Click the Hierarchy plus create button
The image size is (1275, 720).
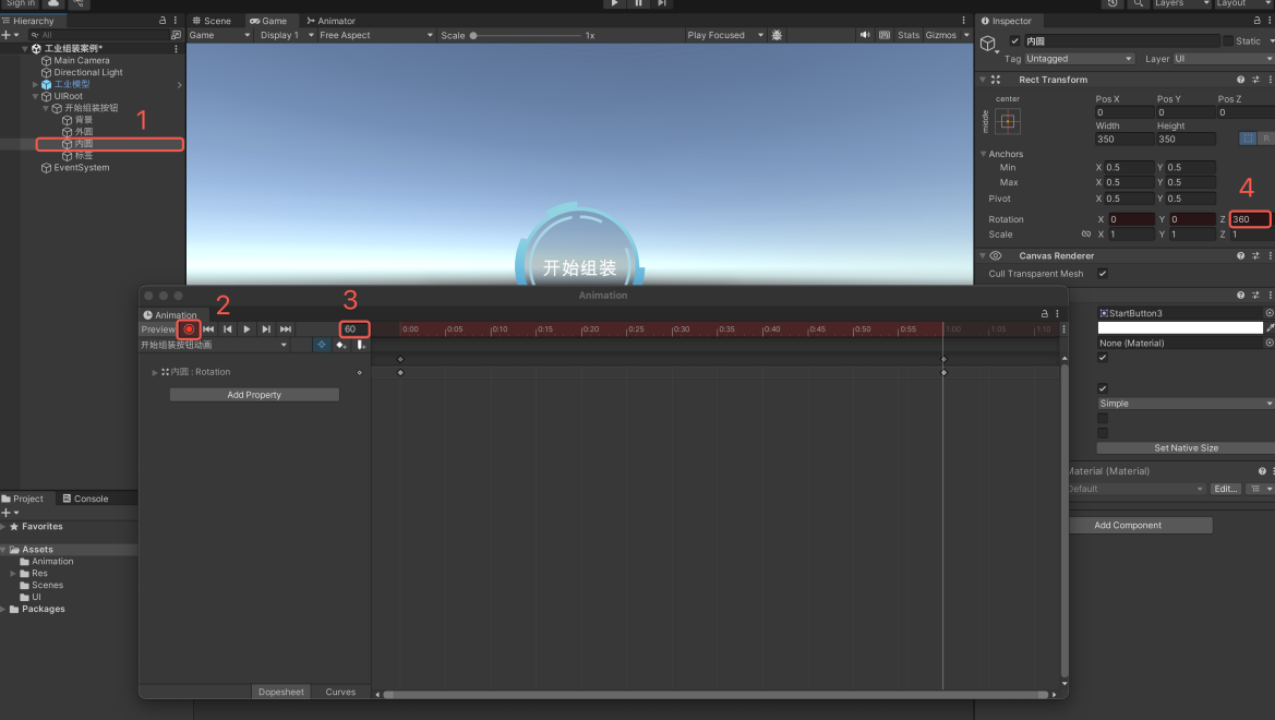tap(9, 35)
